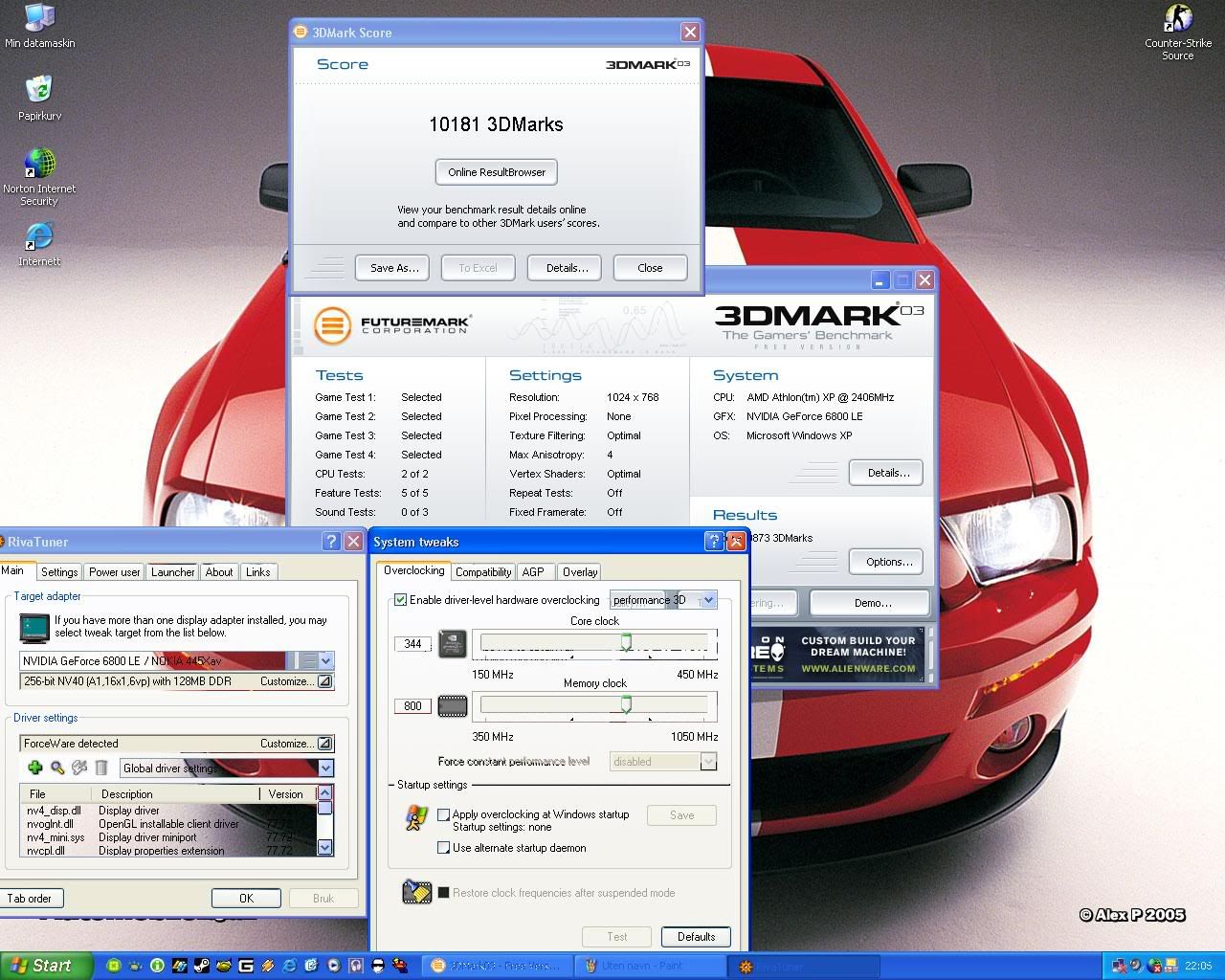
Task: Click the green info circle quick launch icon
Action: pyautogui.click(x=157, y=966)
